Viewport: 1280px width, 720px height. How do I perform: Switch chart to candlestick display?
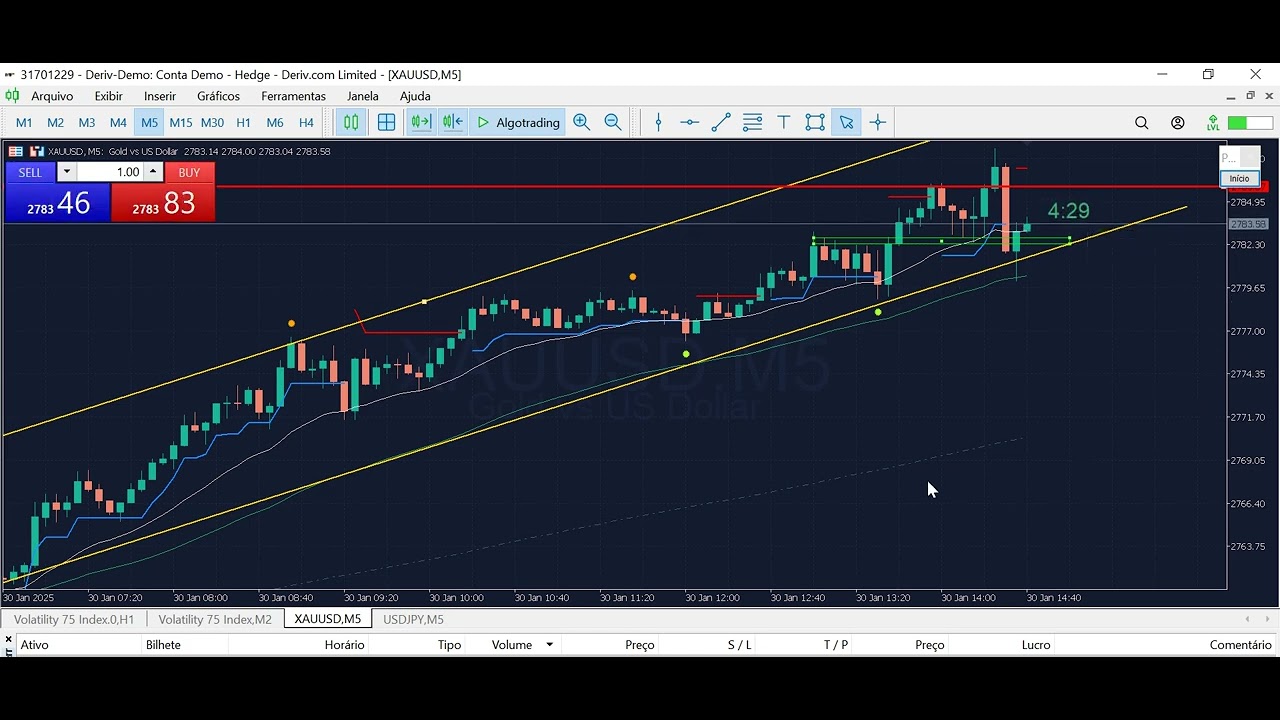(351, 122)
